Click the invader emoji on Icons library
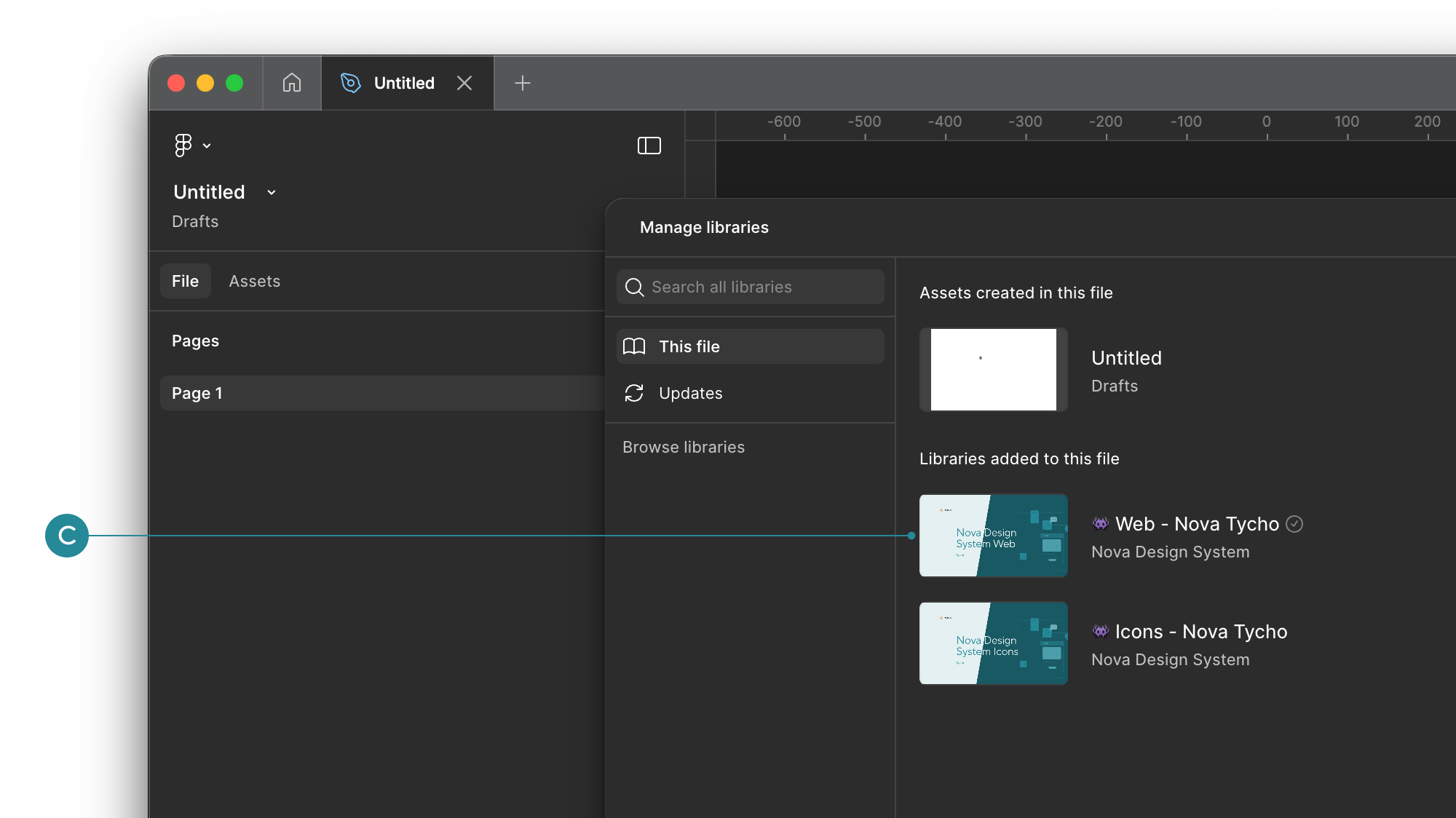This screenshot has width=1456, height=818. coord(1100,631)
